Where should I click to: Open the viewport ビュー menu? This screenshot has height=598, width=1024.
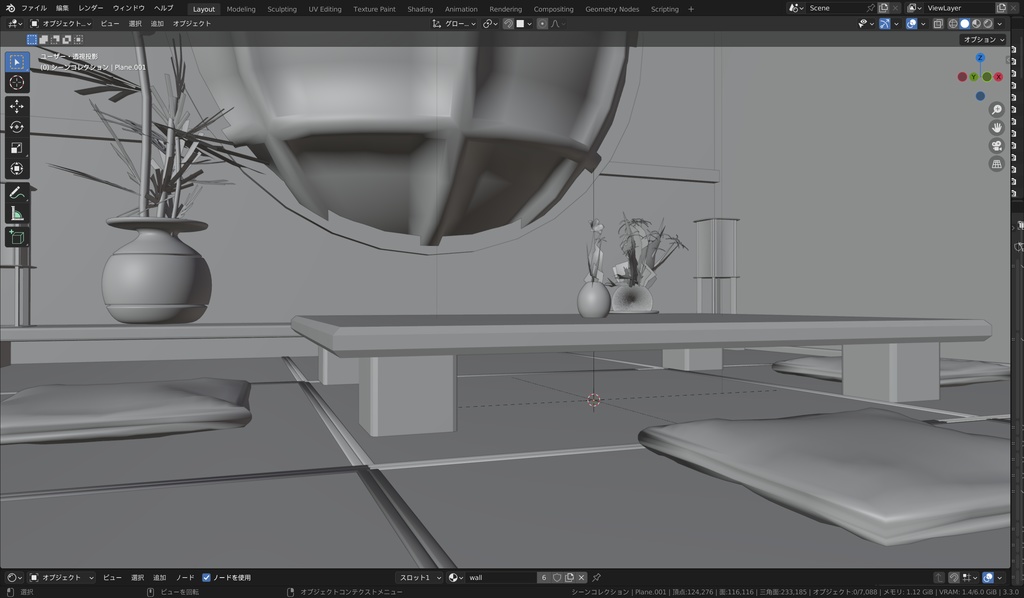[x=110, y=24]
